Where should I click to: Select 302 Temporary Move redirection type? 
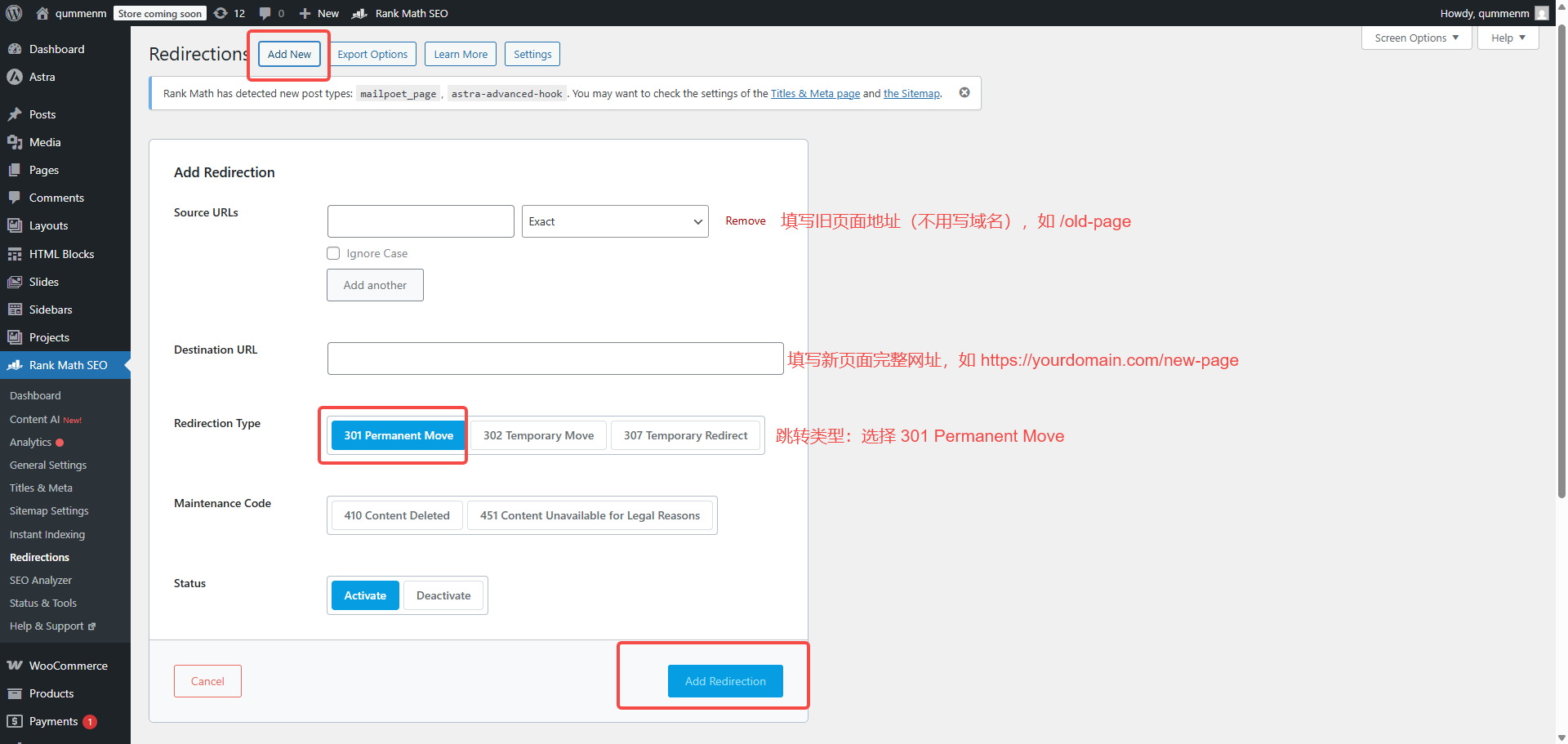538,435
